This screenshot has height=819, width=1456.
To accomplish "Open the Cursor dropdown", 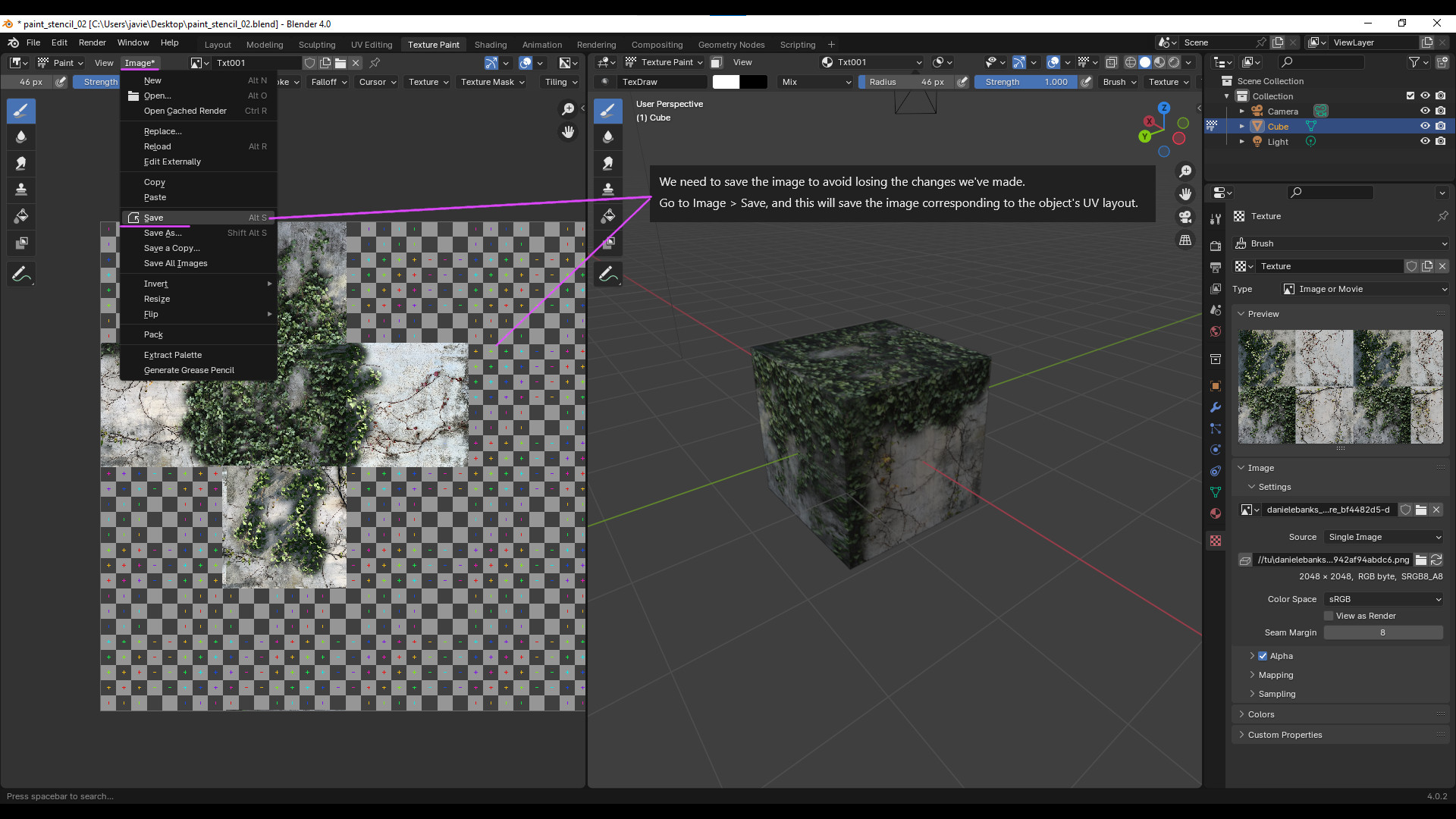I will coord(378,82).
